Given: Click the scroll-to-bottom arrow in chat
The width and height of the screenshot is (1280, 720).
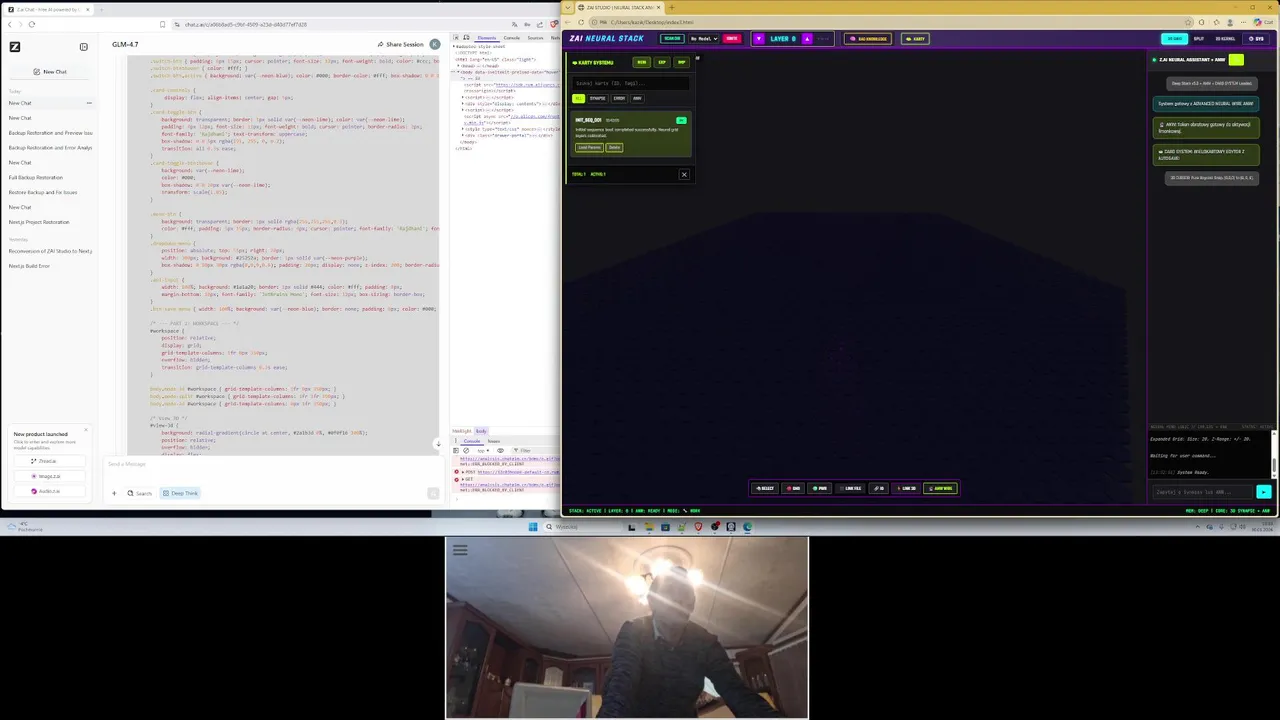Looking at the screenshot, I should tap(437, 444).
